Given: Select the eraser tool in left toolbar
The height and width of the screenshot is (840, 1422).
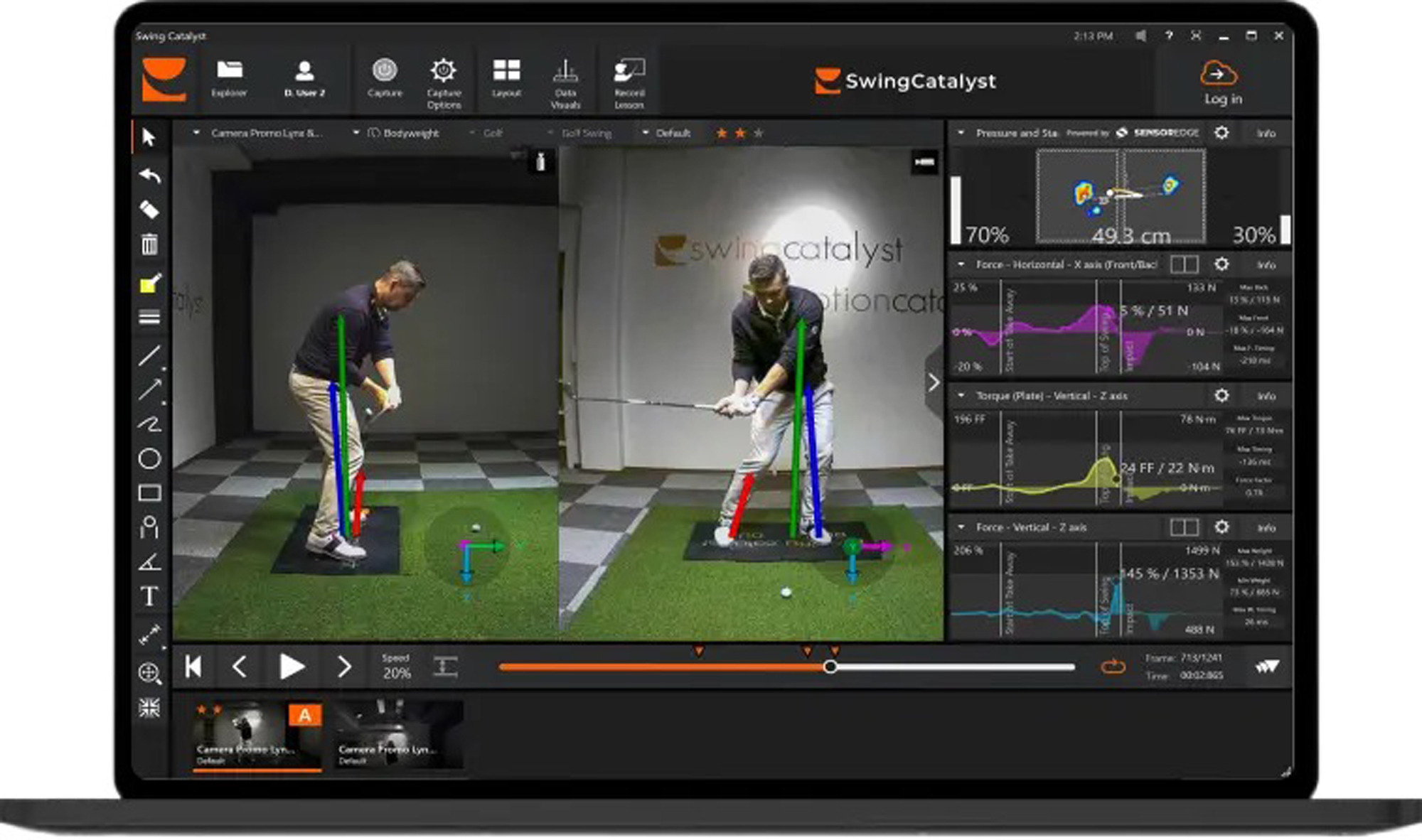Looking at the screenshot, I should click(149, 210).
